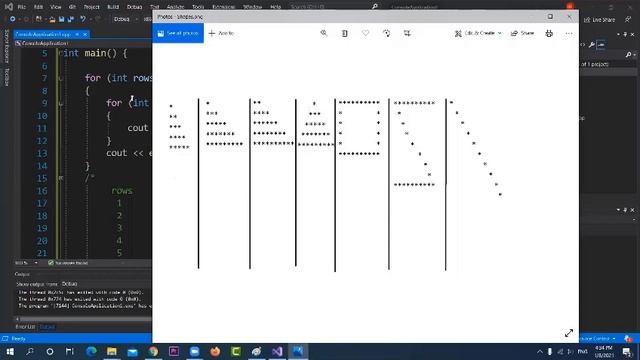Screen dimensions: 640x360
Task: Click Live Share in Visual Studio
Action: (x=599, y=20)
